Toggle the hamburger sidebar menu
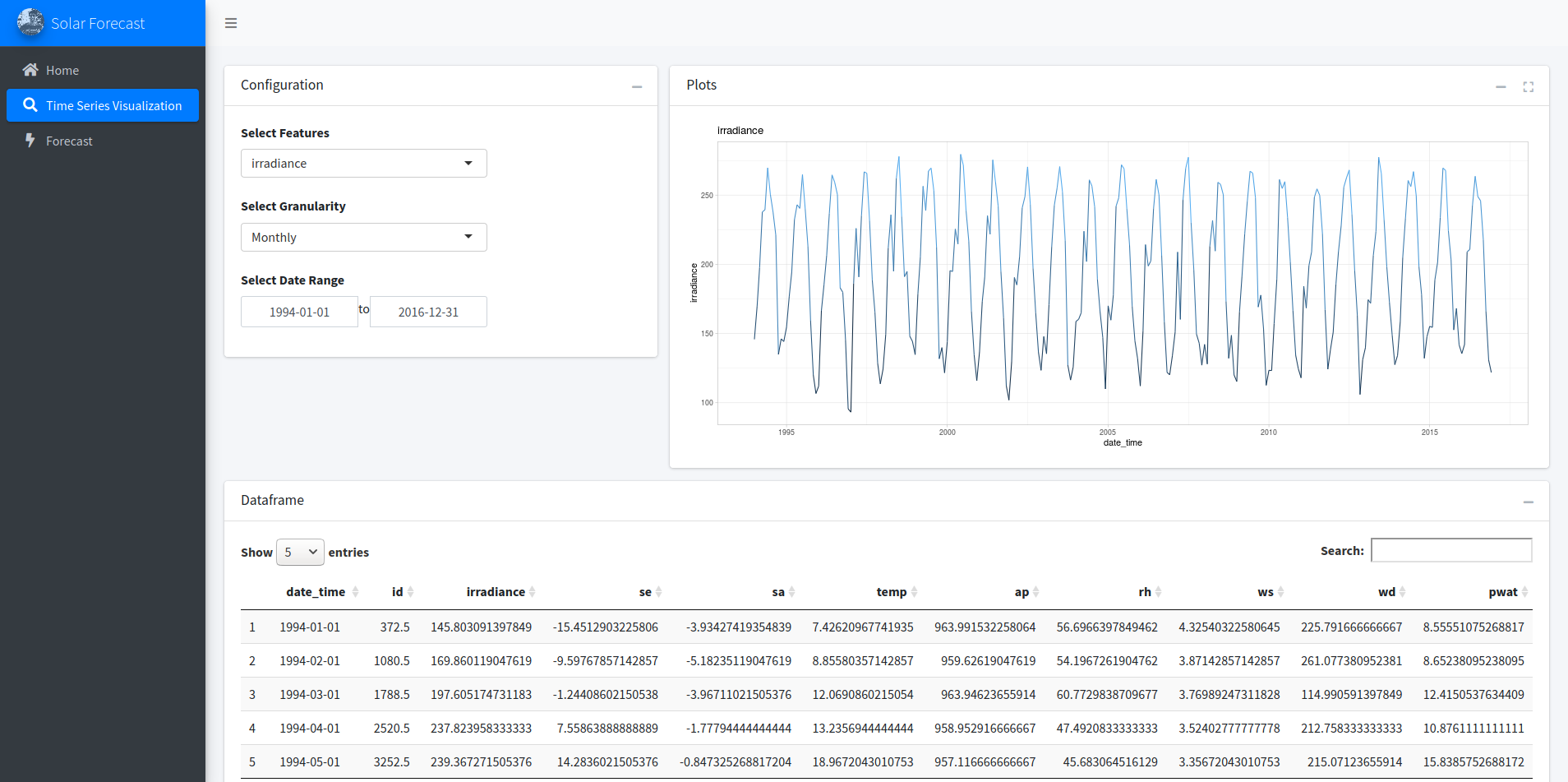The height and width of the screenshot is (782, 1568). tap(231, 23)
